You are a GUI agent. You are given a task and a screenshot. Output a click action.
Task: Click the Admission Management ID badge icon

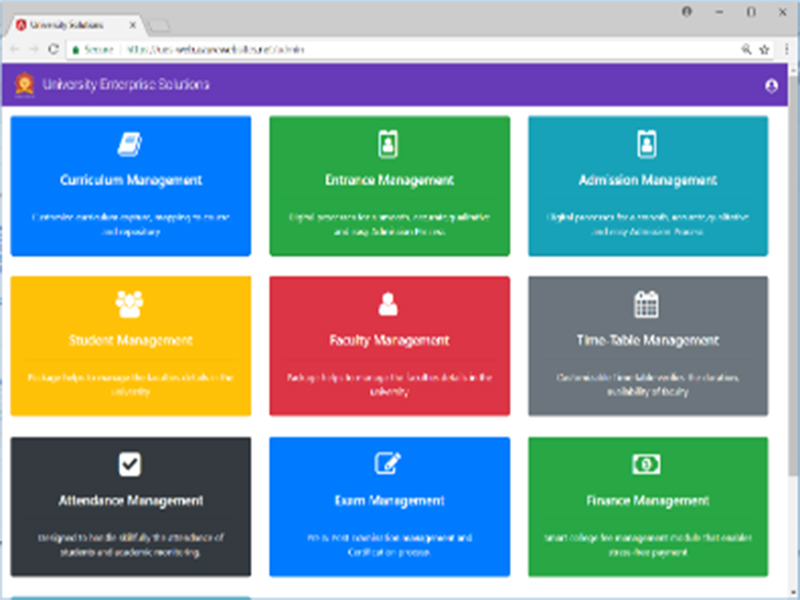pos(647,144)
